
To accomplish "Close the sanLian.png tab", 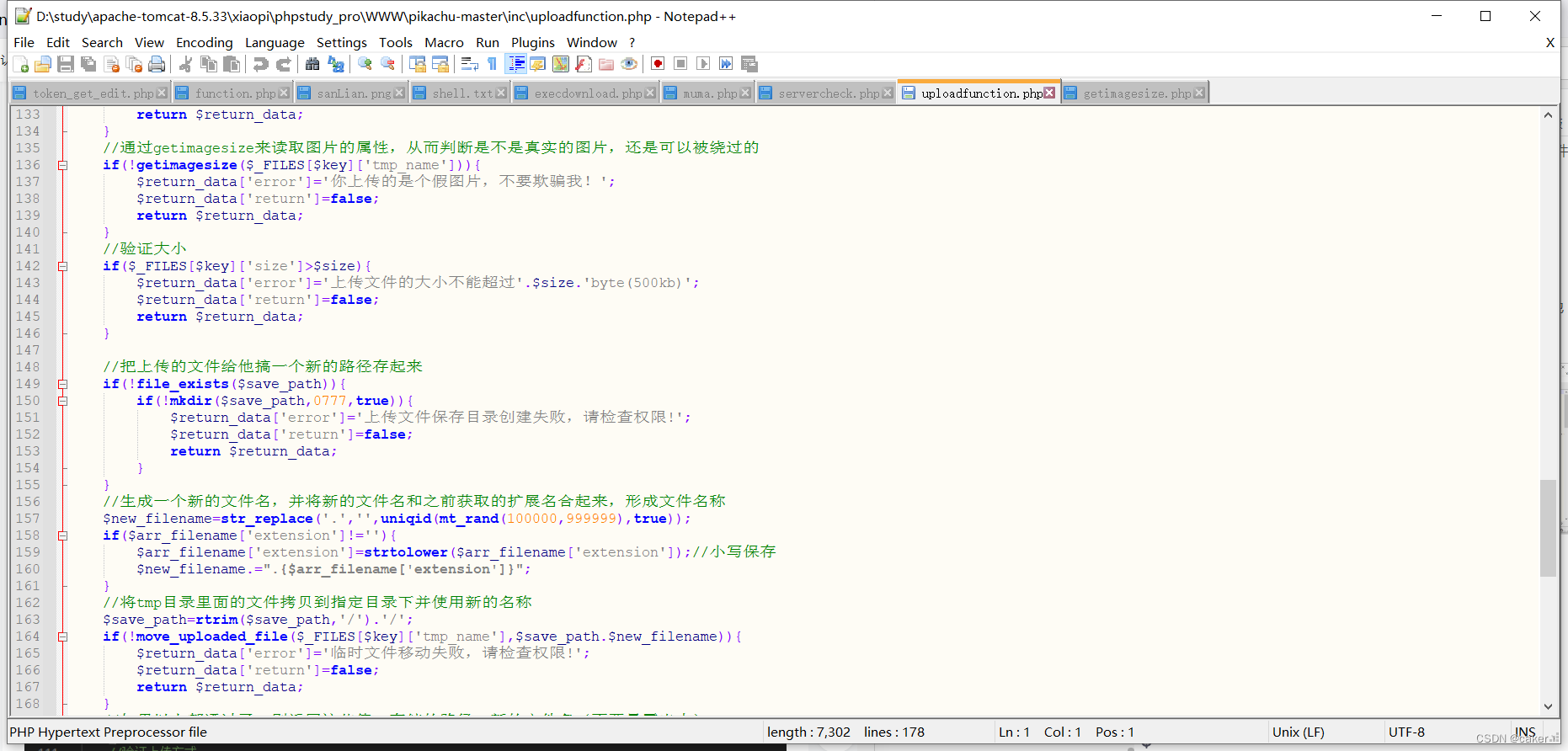I will pyautogui.click(x=399, y=93).
